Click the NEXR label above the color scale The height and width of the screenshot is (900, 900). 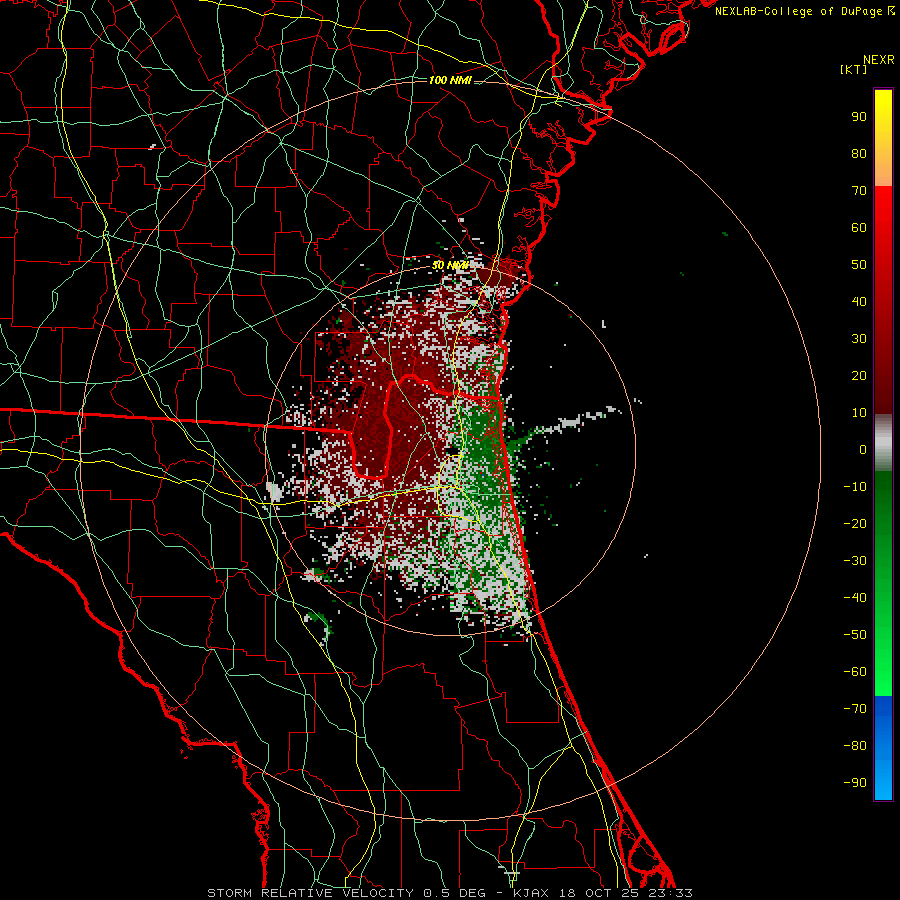879,60
